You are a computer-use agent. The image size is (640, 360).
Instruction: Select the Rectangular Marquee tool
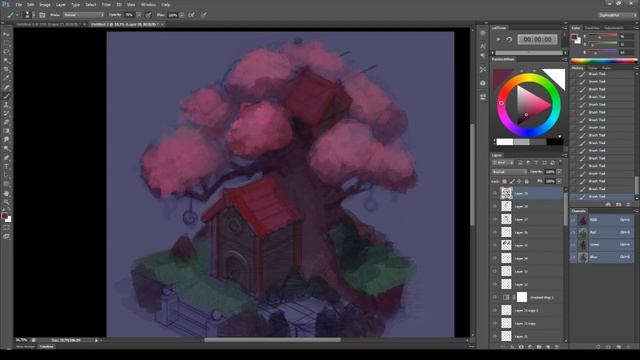tap(6, 43)
